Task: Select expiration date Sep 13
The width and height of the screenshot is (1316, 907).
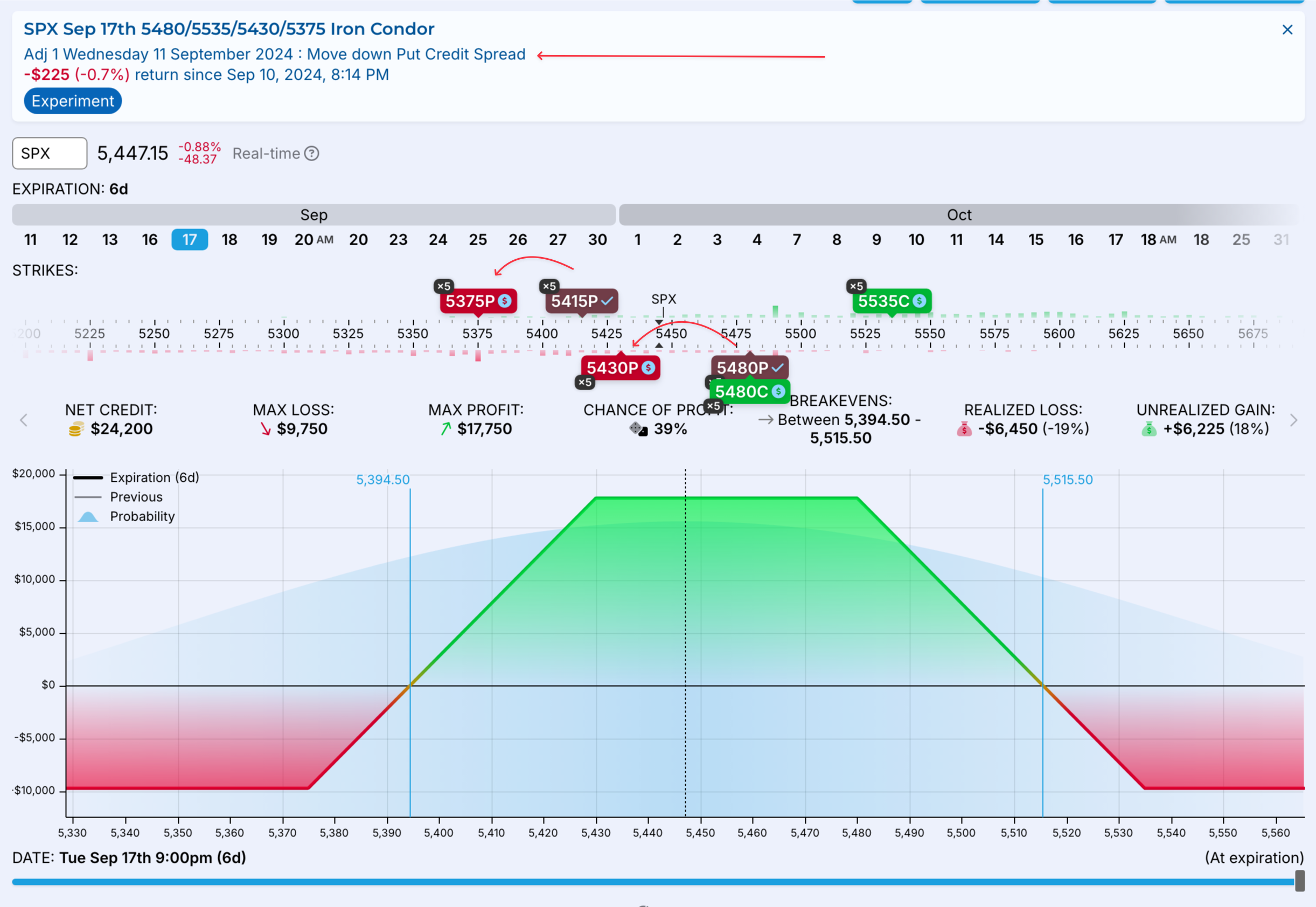Action: [x=109, y=240]
